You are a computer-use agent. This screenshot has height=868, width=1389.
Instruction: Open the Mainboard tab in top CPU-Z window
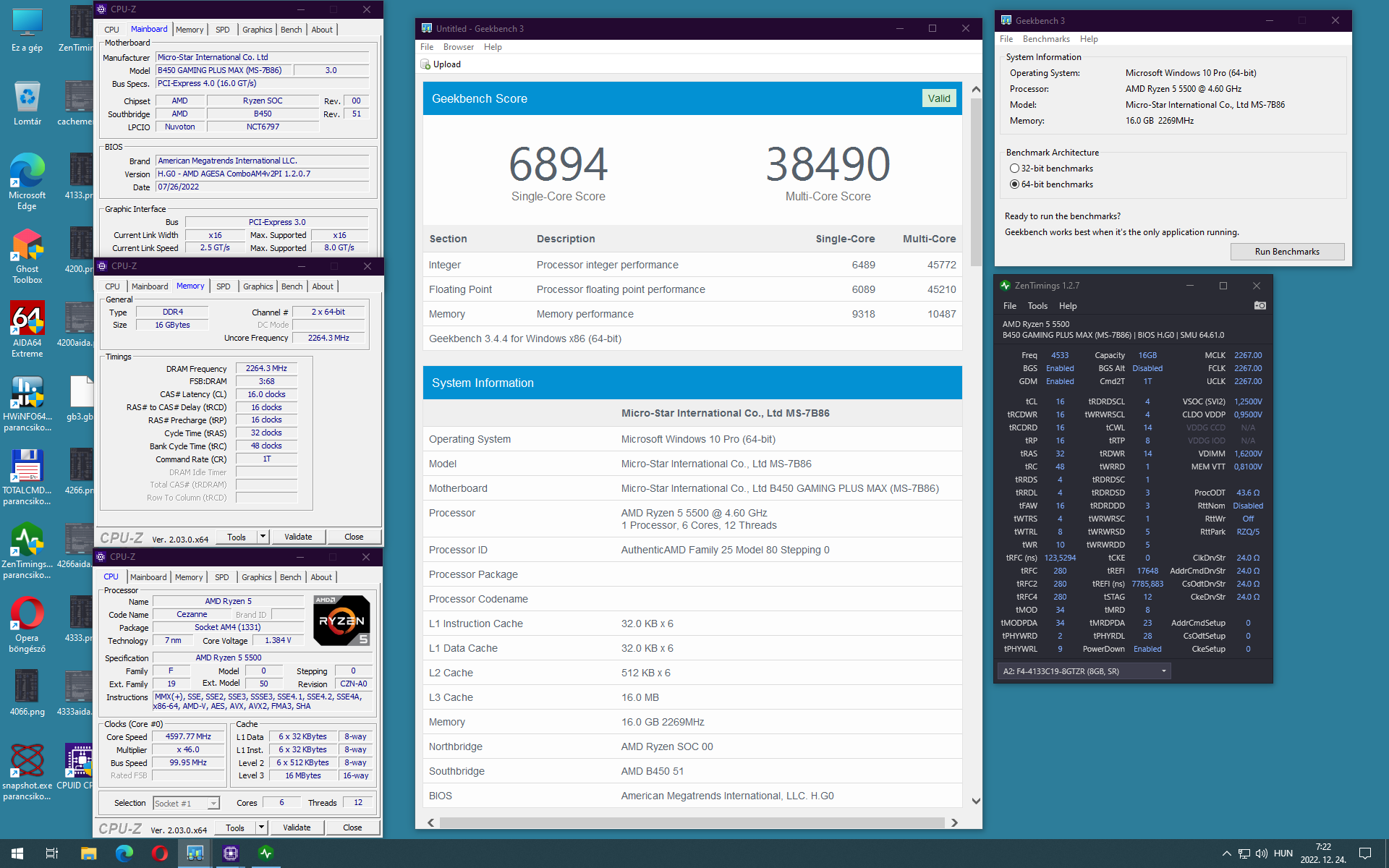(x=149, y=30)
